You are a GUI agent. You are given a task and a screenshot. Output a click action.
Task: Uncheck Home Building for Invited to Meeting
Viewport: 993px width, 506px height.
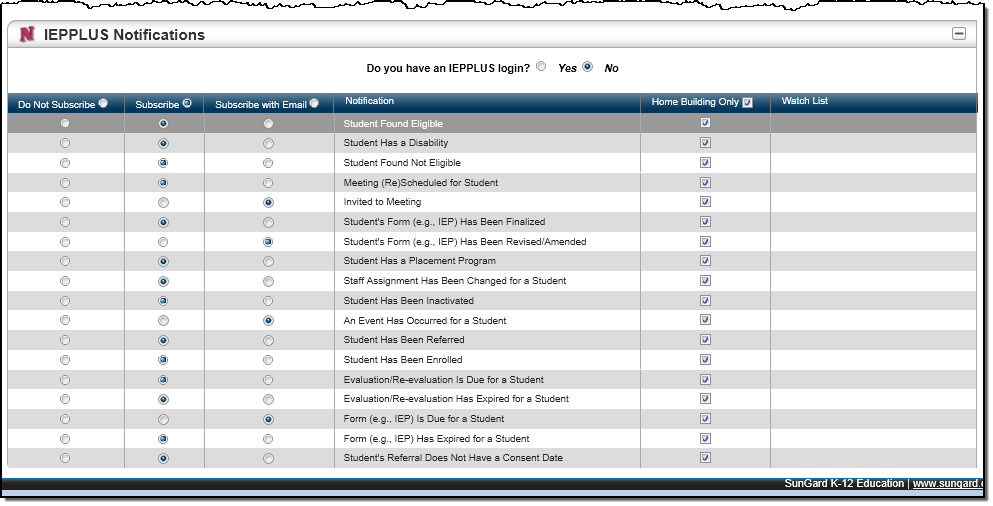tap(705, 202)
